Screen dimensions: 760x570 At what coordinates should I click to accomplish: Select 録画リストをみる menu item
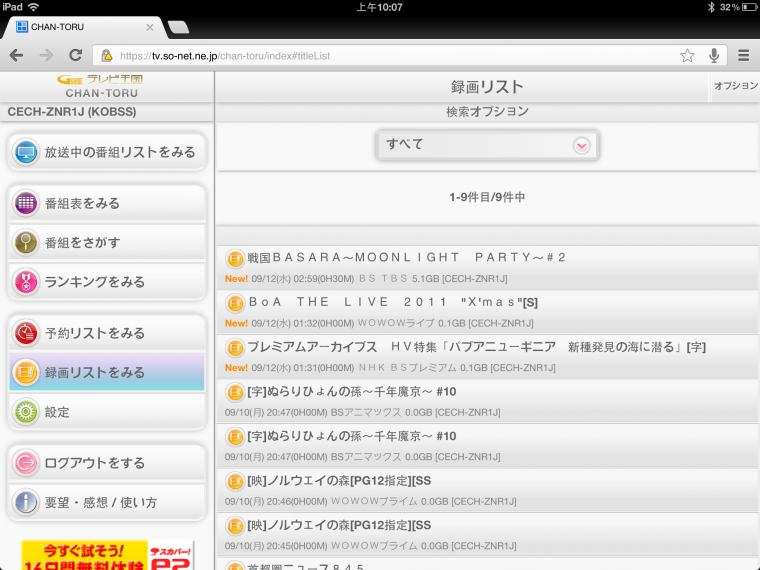click(107, 372)
